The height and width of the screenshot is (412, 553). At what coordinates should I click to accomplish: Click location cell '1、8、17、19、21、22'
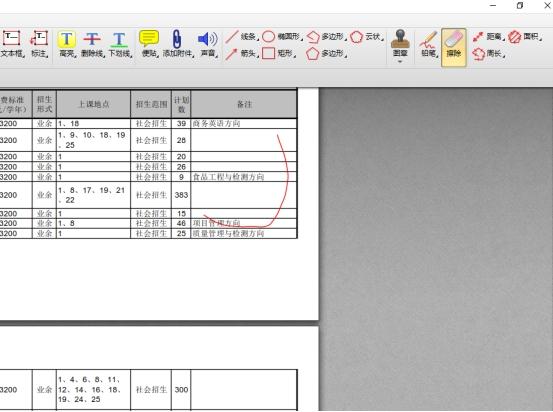coord(93,195)
